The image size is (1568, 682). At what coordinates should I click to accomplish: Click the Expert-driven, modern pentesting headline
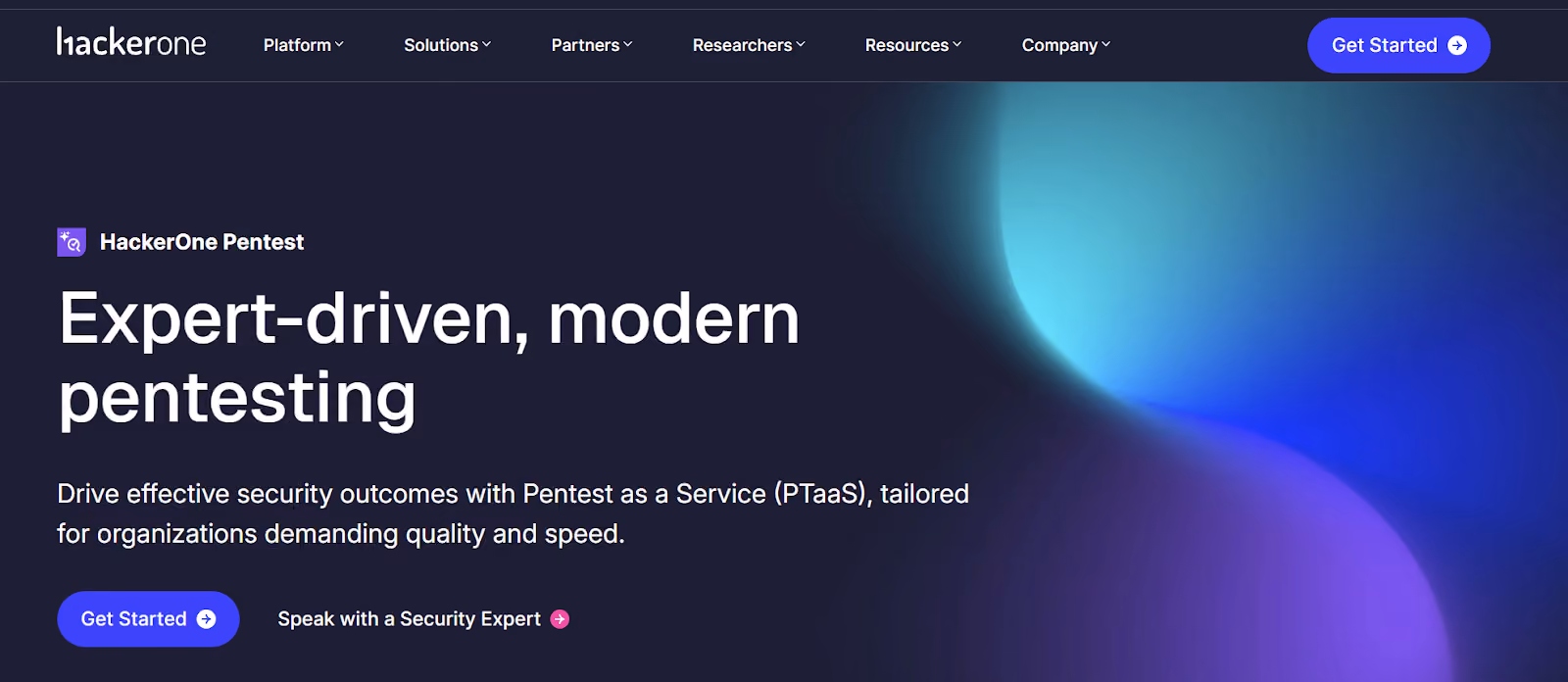pyautogui.click(x=429, y=359)
